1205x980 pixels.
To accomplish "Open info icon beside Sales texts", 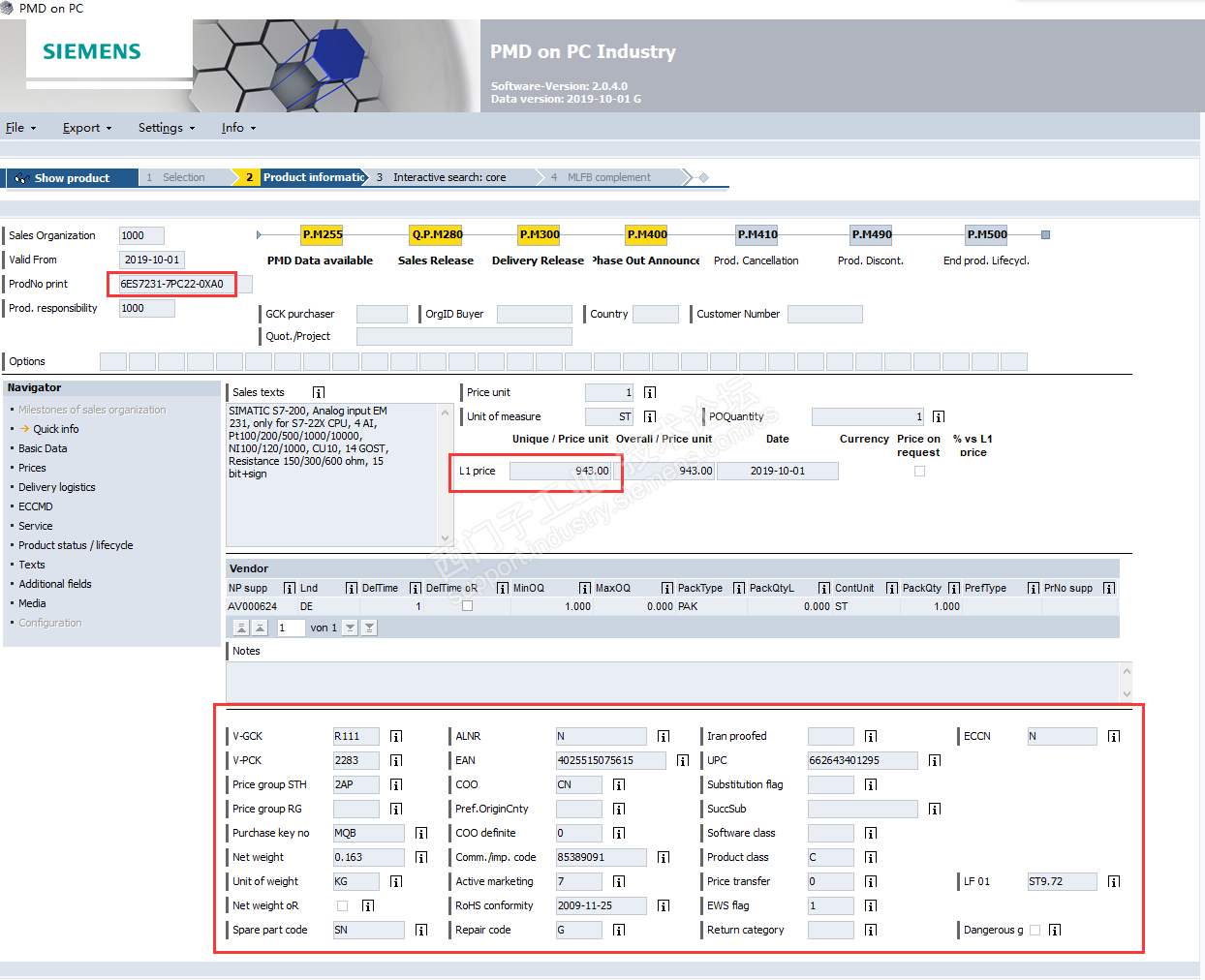I will tap(319, 392).
